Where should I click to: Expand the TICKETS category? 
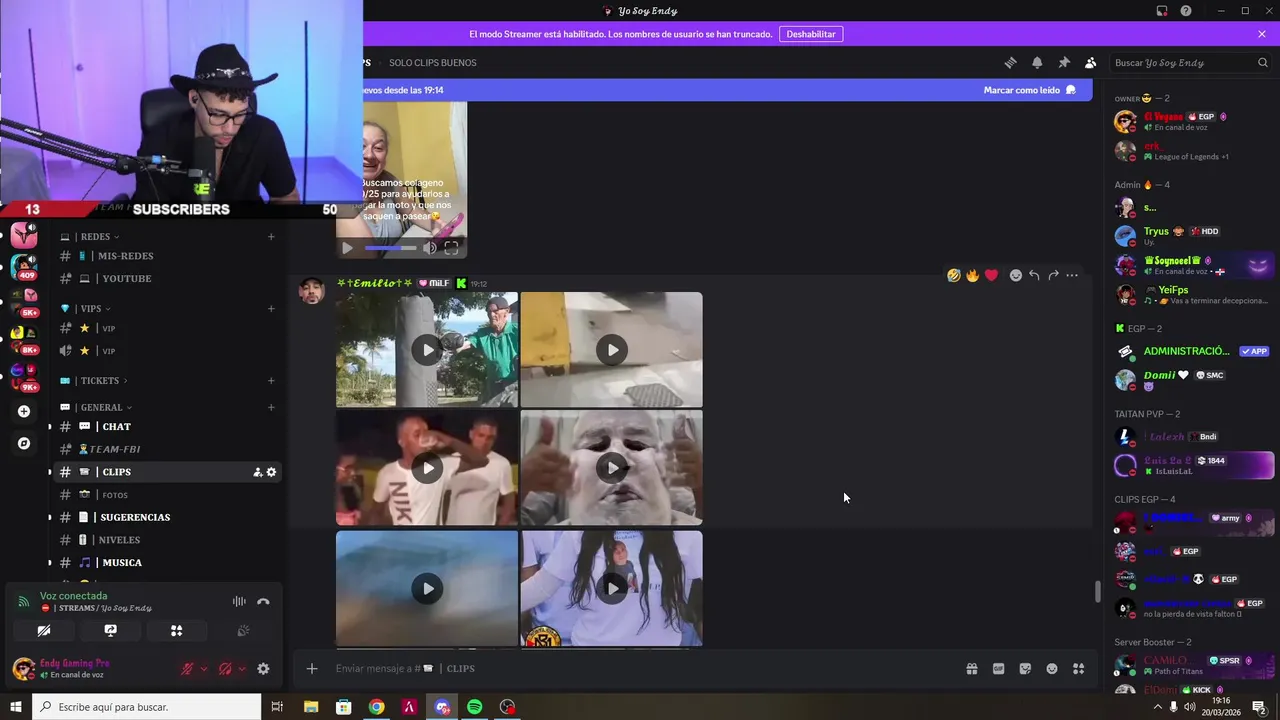(x=100, y=381)
